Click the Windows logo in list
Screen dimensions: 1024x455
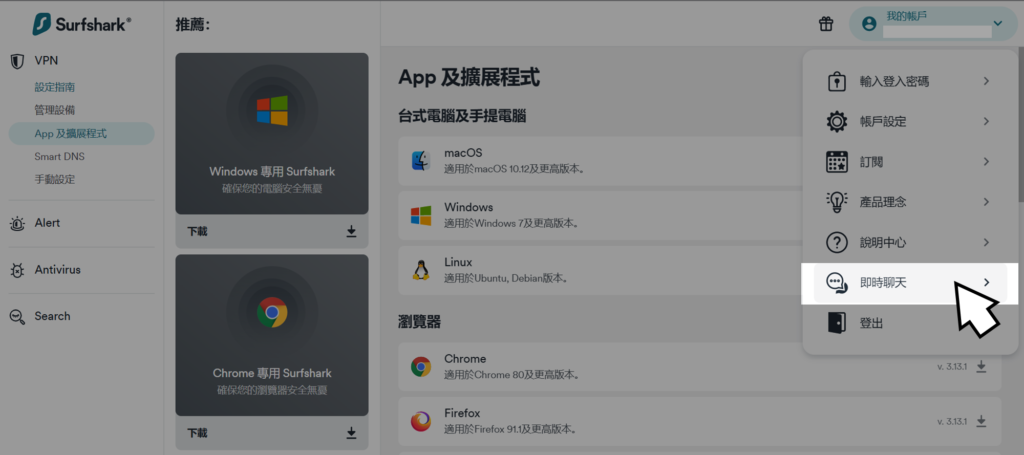pos(421,215)
